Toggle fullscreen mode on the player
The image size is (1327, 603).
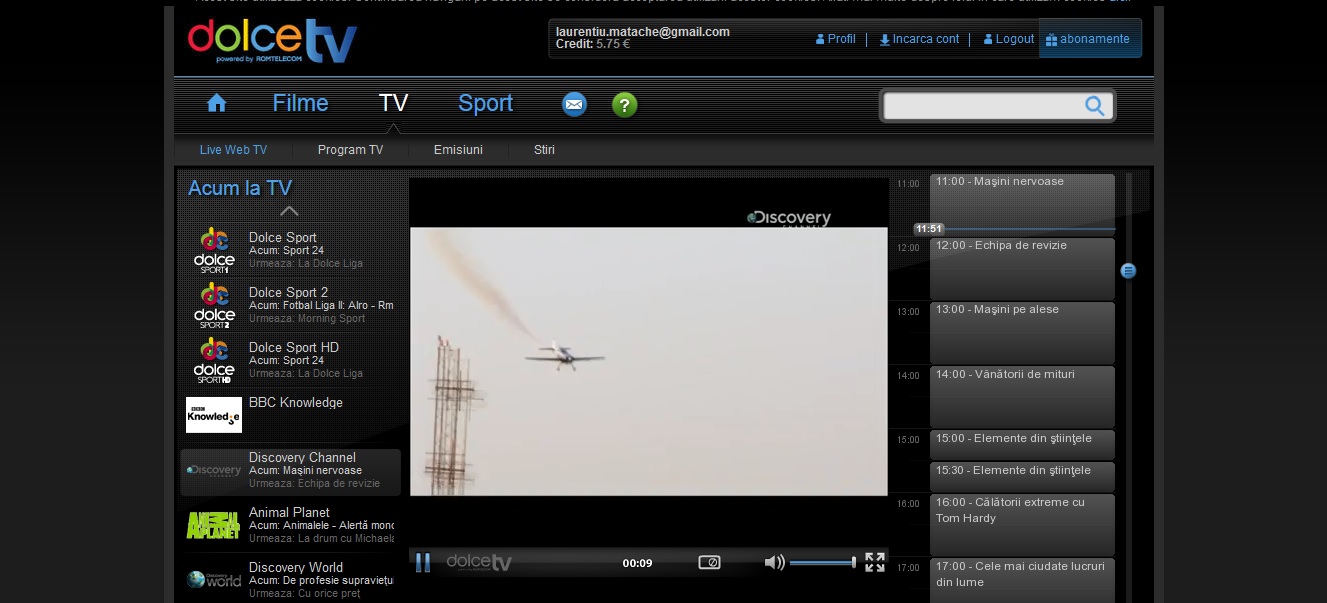pyautogui.click(x=874, y=562)
